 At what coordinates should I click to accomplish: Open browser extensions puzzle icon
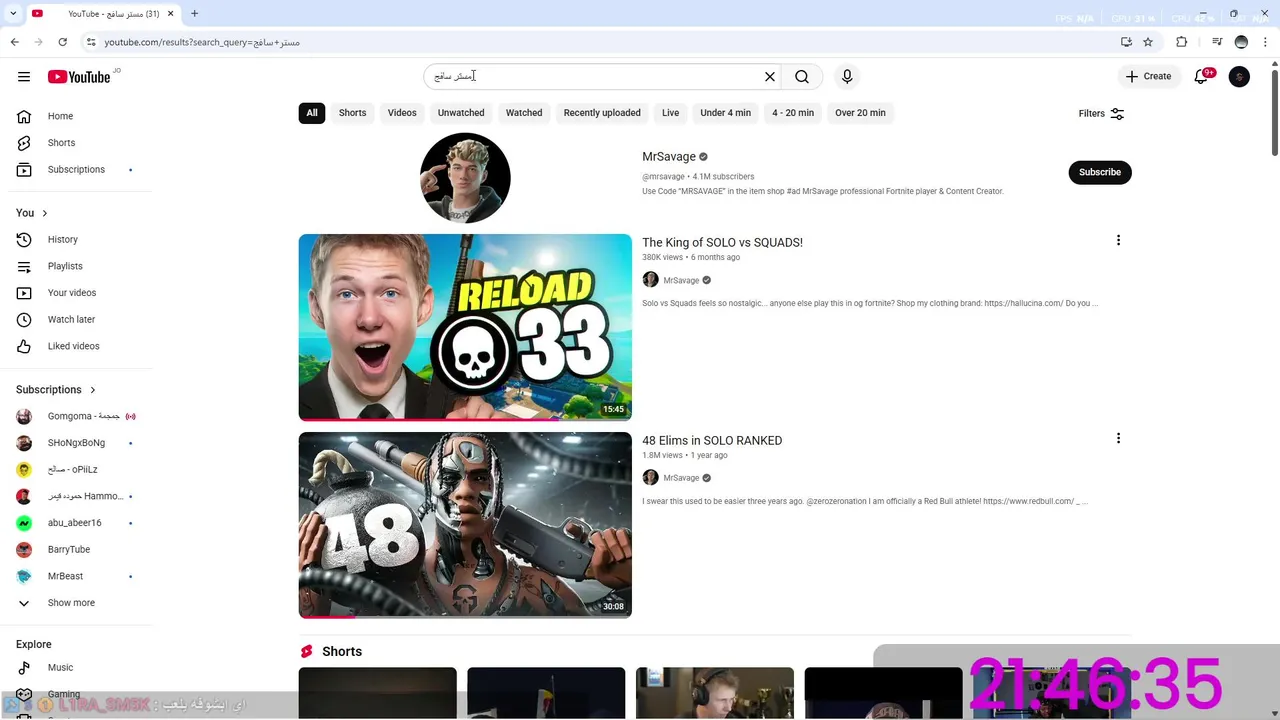point(1182,42)
